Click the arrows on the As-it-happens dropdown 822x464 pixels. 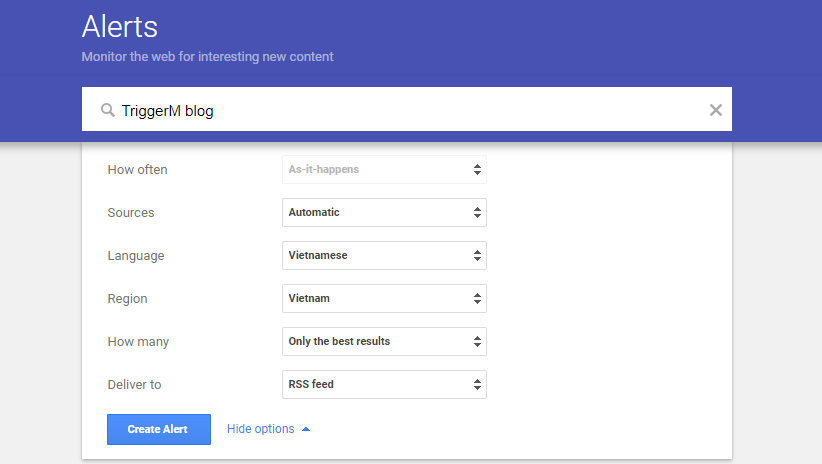tap(477, 170)
